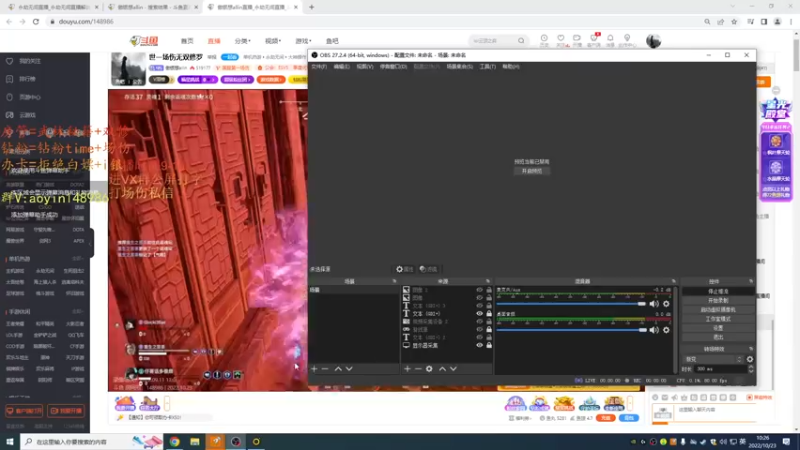Mute the microphone/Aux audio channel
The height and width of the screenshot is (450, 800).
point(654,304)
